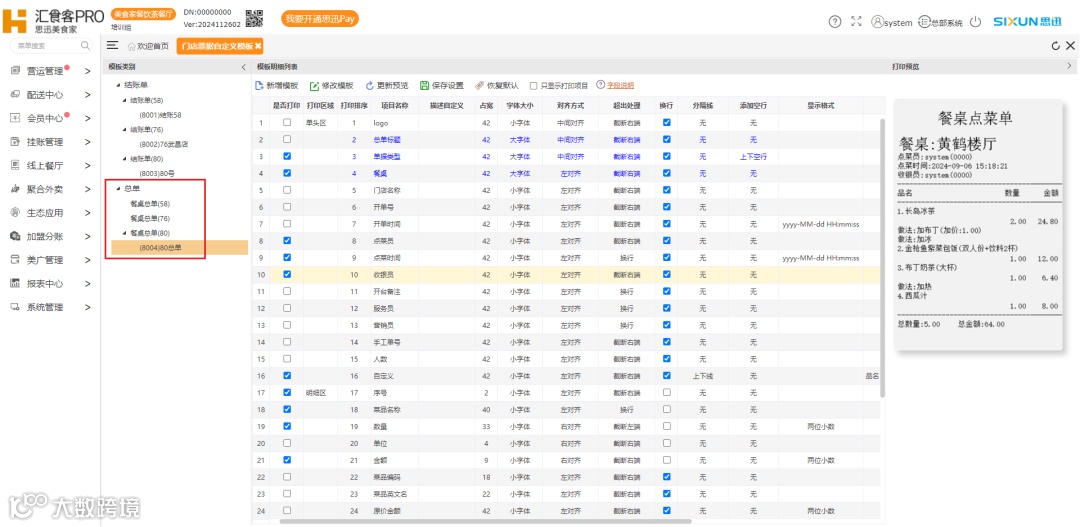Uncheck 是否打印 for 餐桌 row
1080x527 pixels.
tap(287, 173)
